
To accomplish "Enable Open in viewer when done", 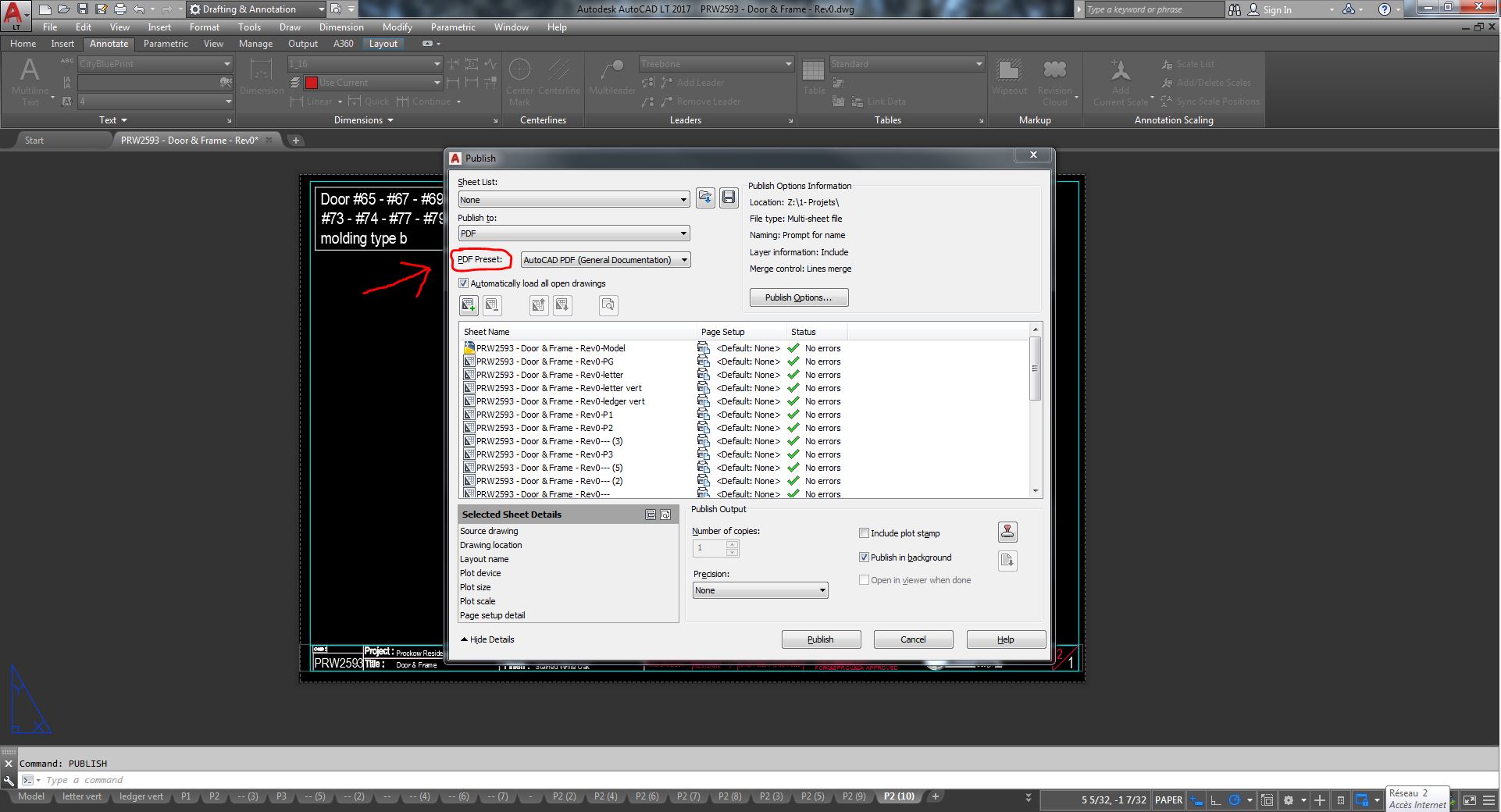I will [865, 579].
